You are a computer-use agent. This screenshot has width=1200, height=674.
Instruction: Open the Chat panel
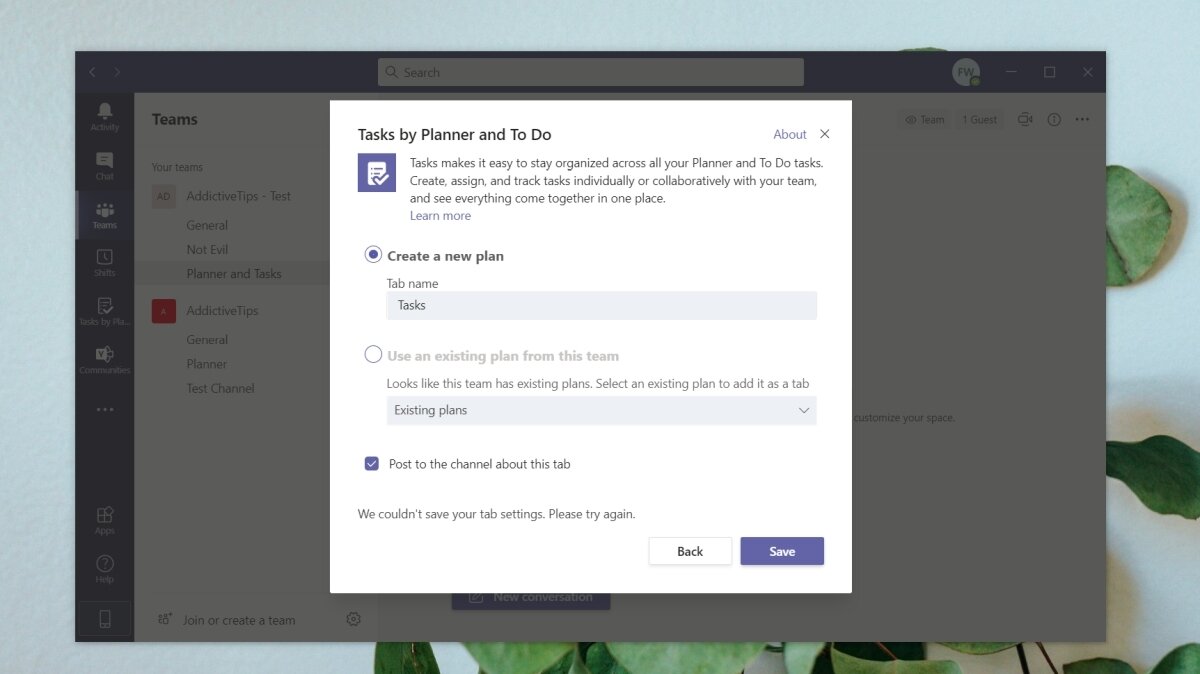(x=104, y=165)
